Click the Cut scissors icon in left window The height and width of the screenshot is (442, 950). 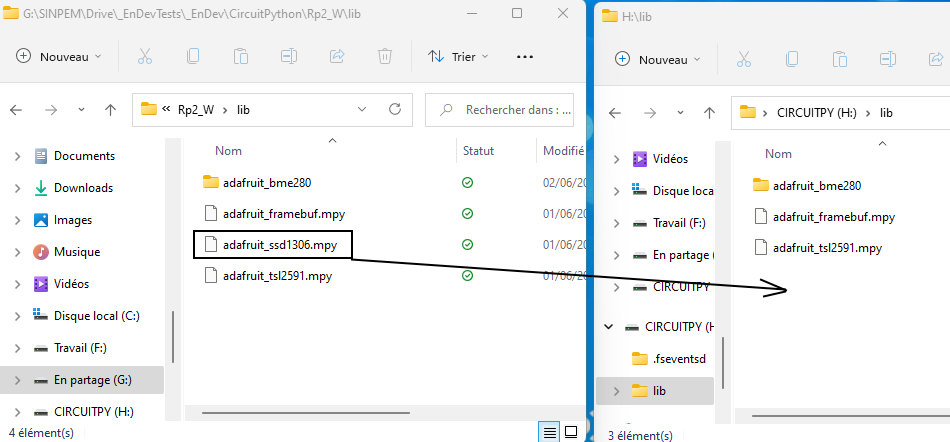click(144, 57)
